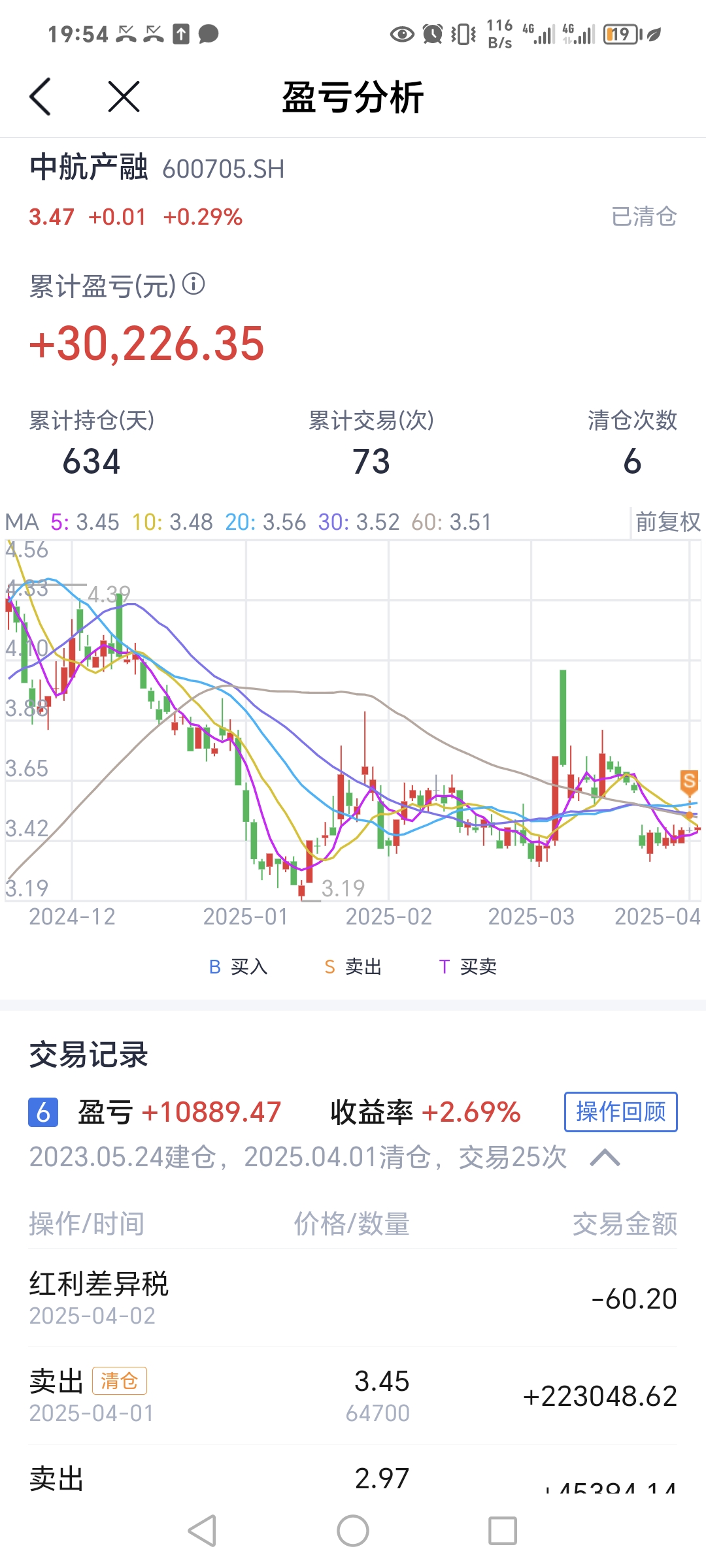This screenshot has width=706, height=1568.
Task: Toggle the T 买卖 legend marker
Action: (468, 966)
